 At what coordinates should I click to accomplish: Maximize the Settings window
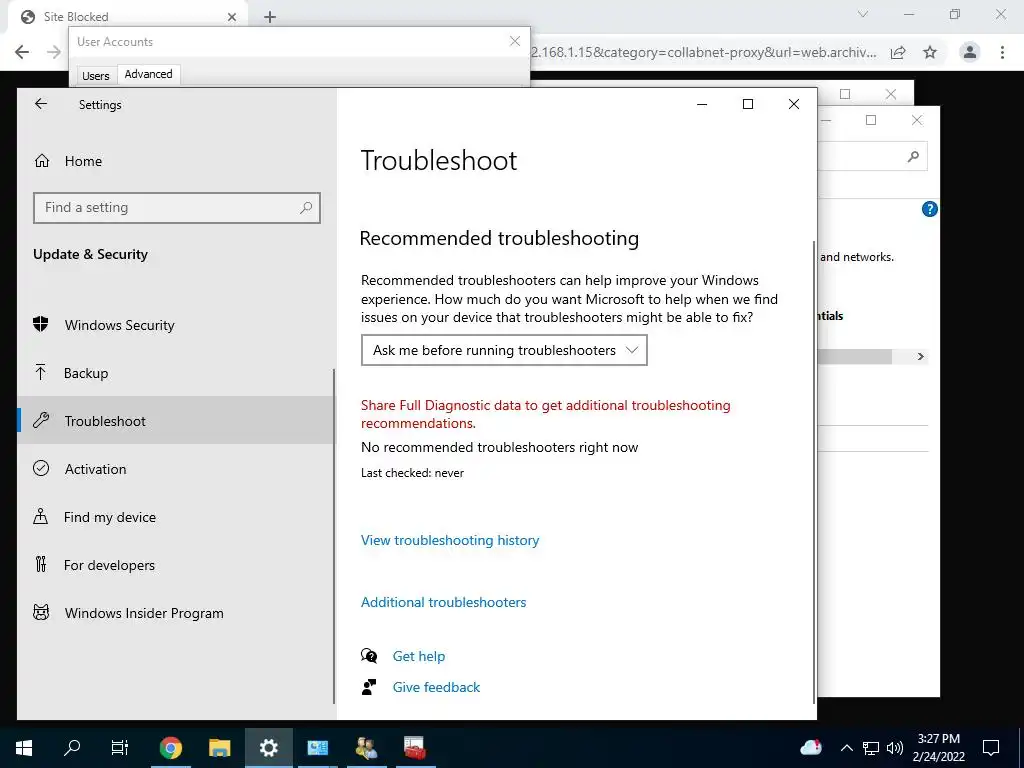[748, 104]
